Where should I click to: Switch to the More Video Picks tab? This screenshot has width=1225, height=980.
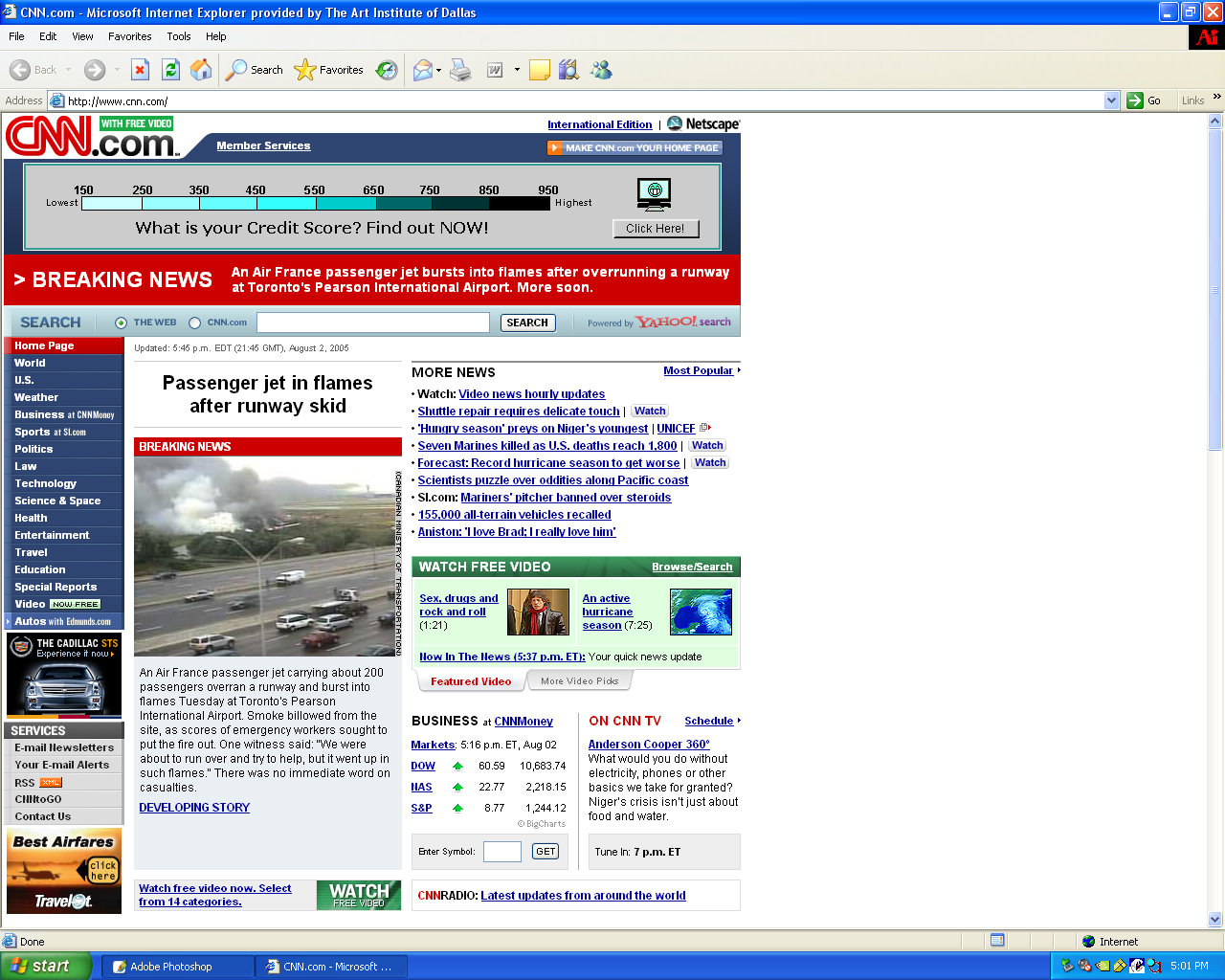click(579, 681)
